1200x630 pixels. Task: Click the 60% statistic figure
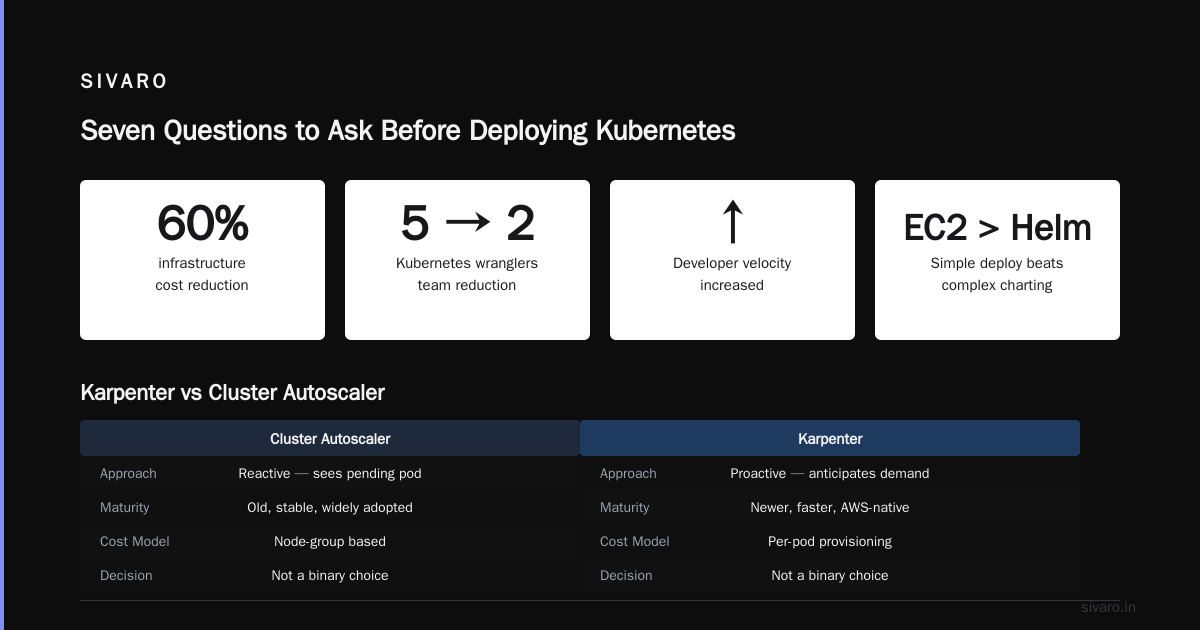tap(202, 223)
